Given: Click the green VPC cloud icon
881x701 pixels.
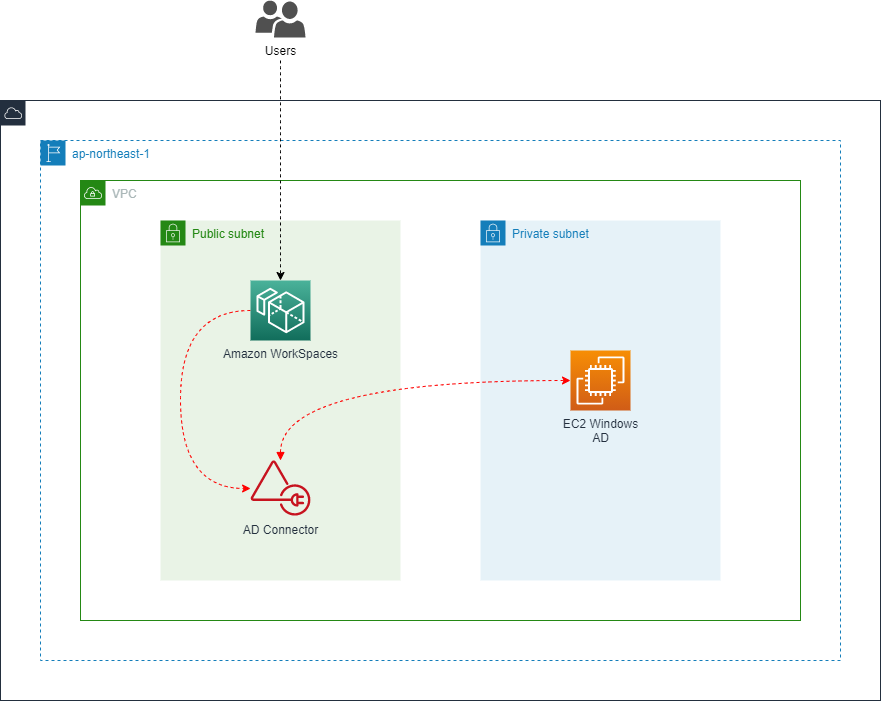Looking at the screenshot, I should click(x=93, y=193).
